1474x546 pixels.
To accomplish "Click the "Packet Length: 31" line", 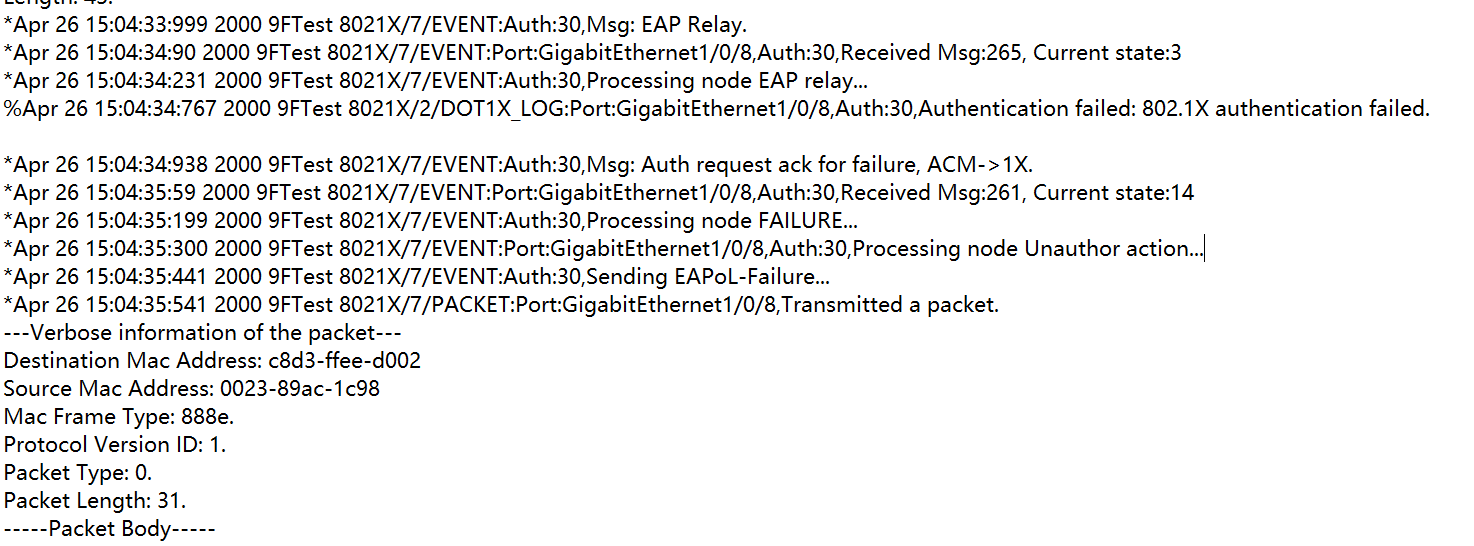I will point(95,501).
